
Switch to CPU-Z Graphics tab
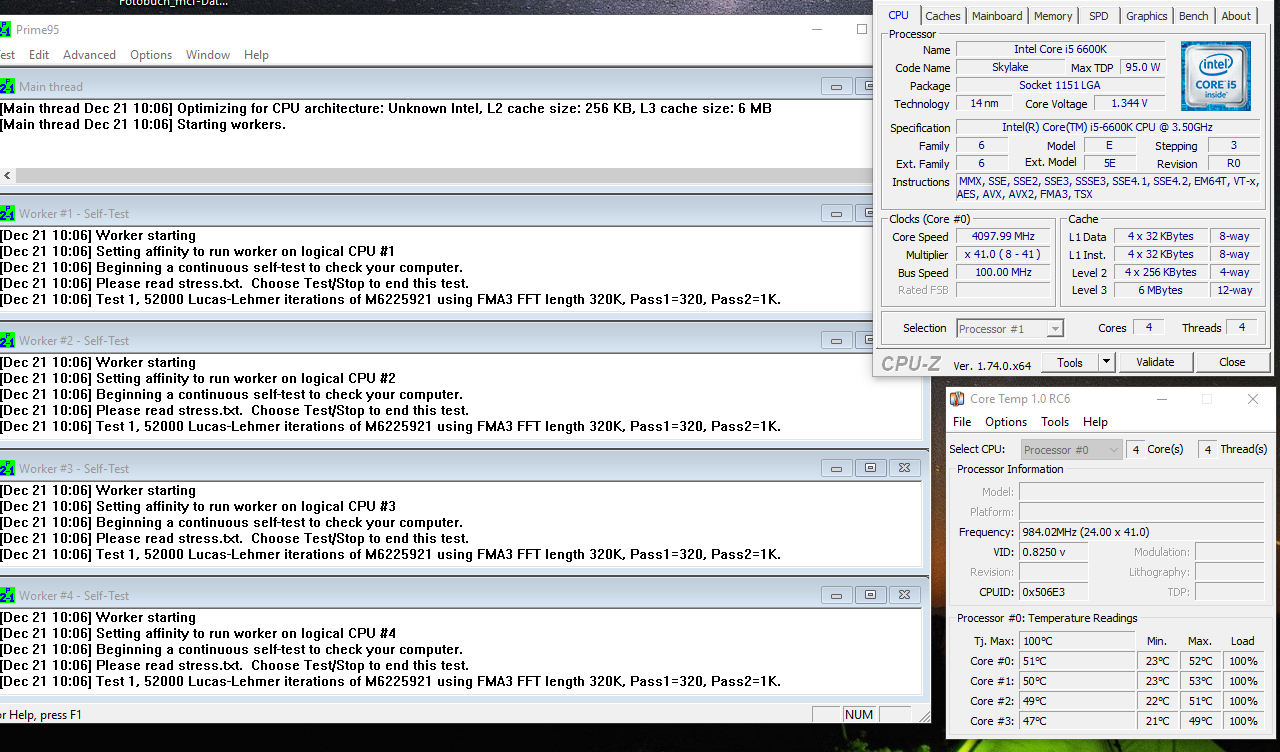click(1146, 16)
